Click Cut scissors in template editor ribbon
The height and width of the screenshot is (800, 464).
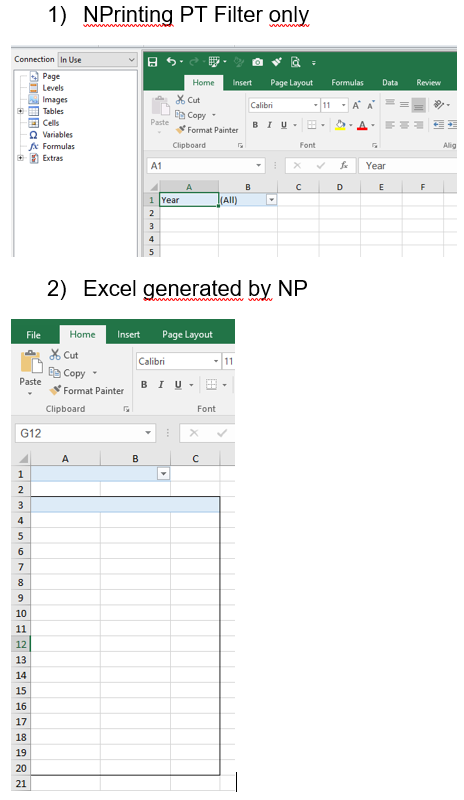pos(188,100)
